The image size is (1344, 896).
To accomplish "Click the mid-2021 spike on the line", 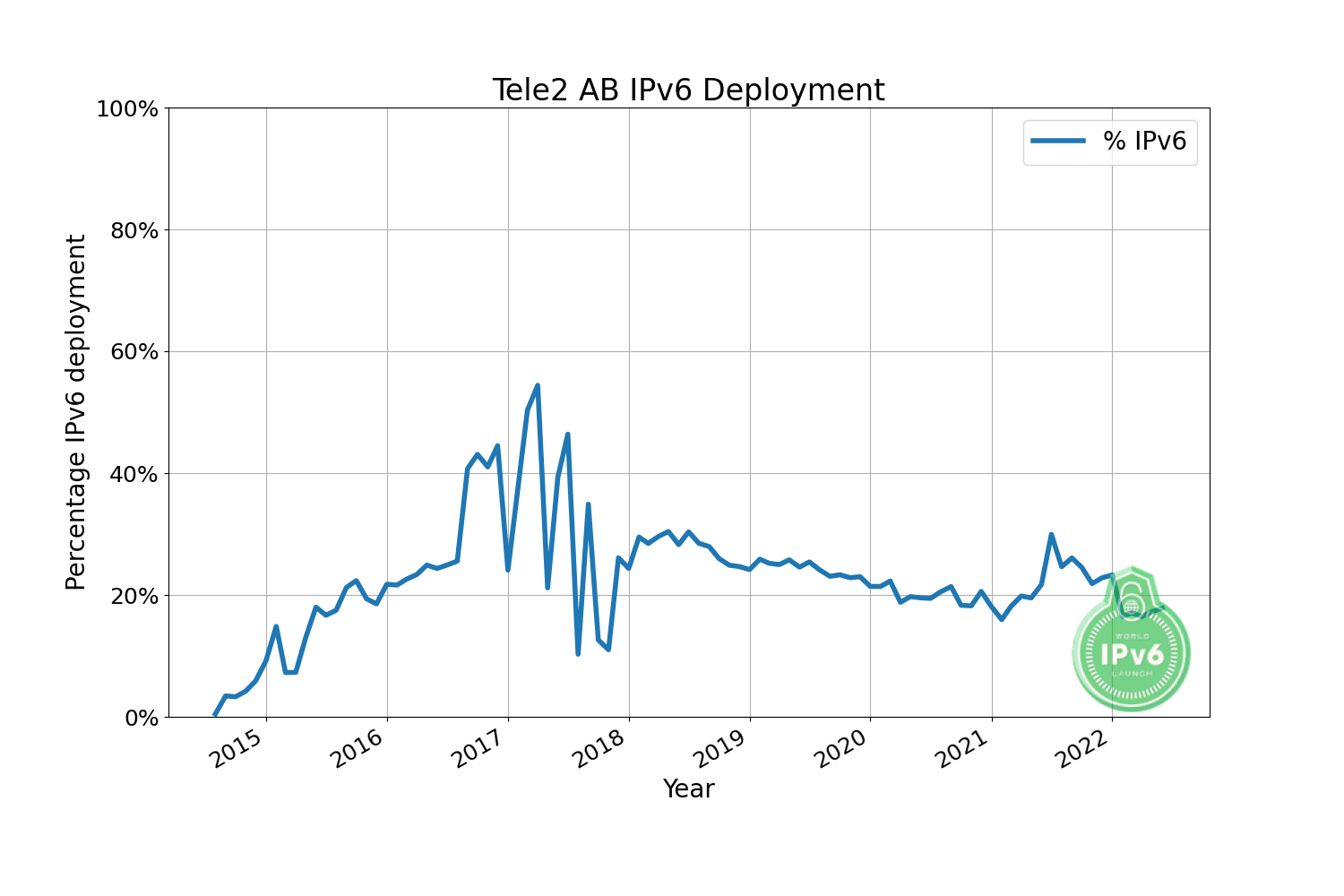I will 1051,534.
